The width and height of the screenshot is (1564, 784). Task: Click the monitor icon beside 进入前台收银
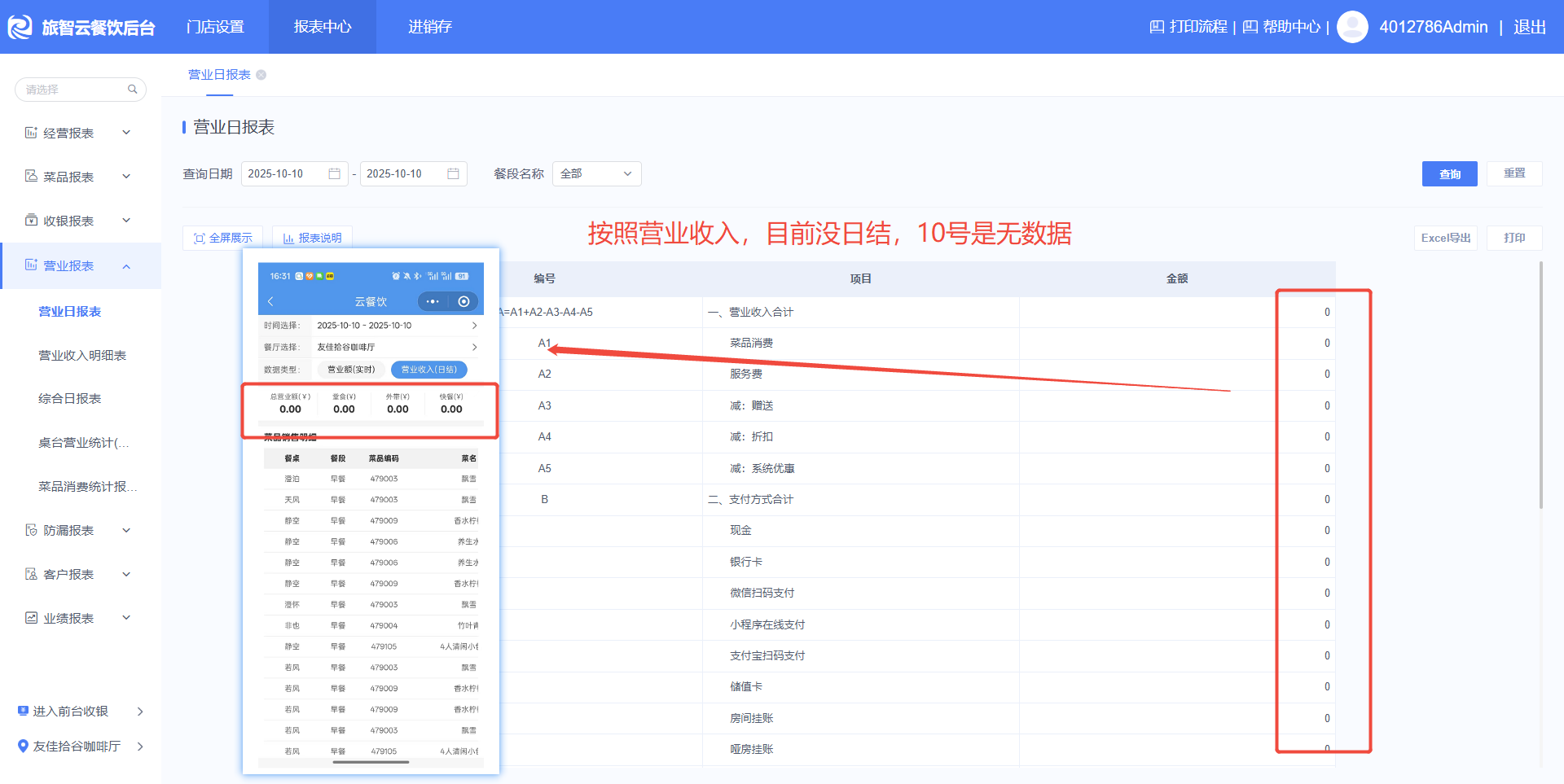23,712
